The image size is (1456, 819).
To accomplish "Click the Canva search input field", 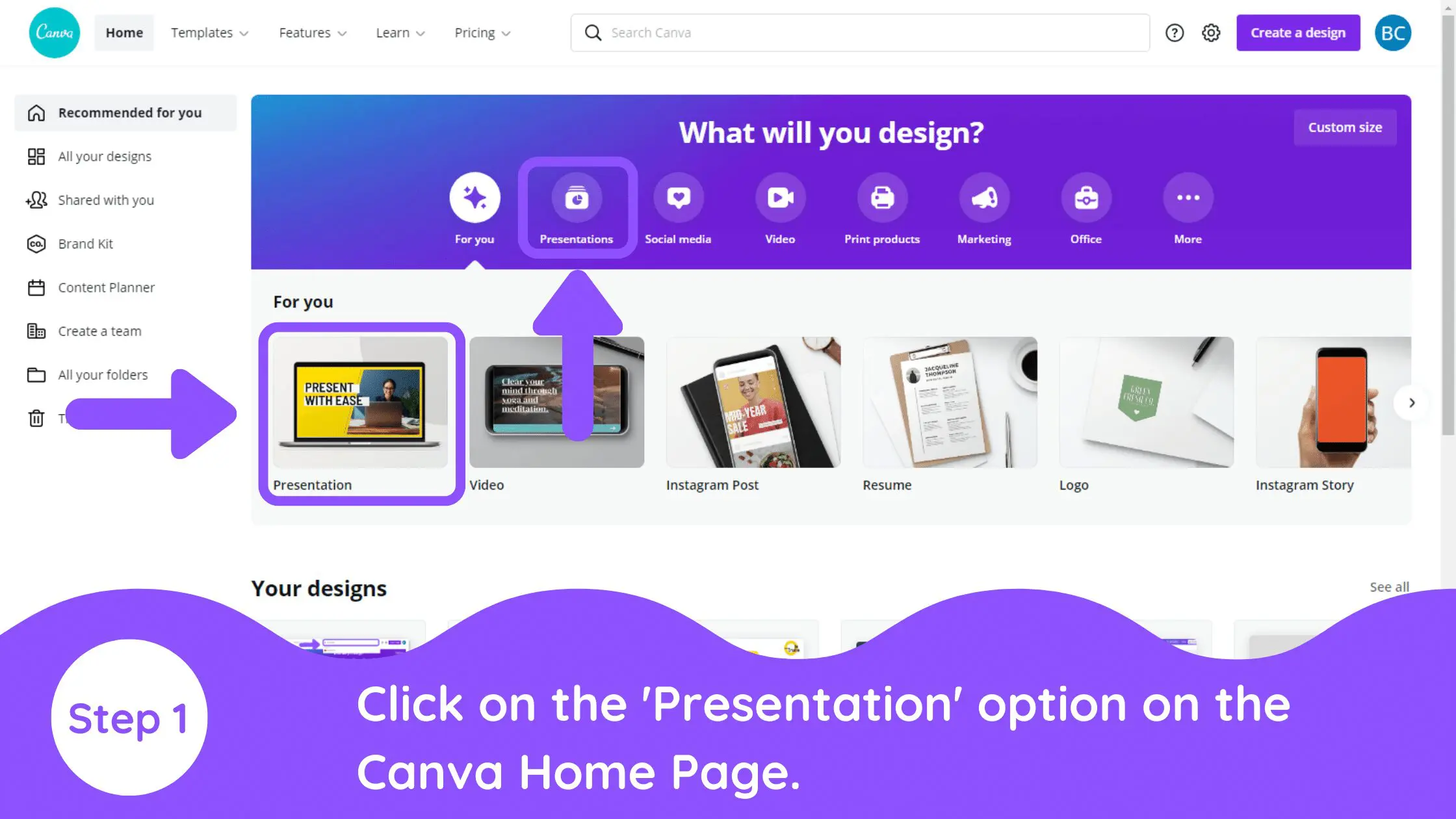I will (860, 32).
